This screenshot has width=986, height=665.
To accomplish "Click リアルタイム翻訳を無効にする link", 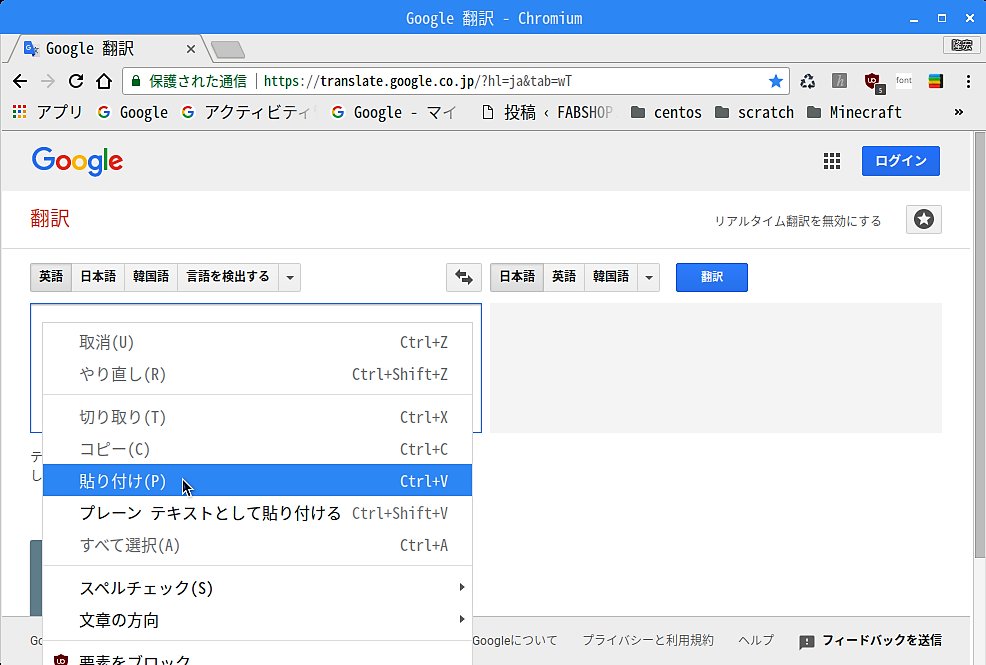I will [x=798, y=221].
